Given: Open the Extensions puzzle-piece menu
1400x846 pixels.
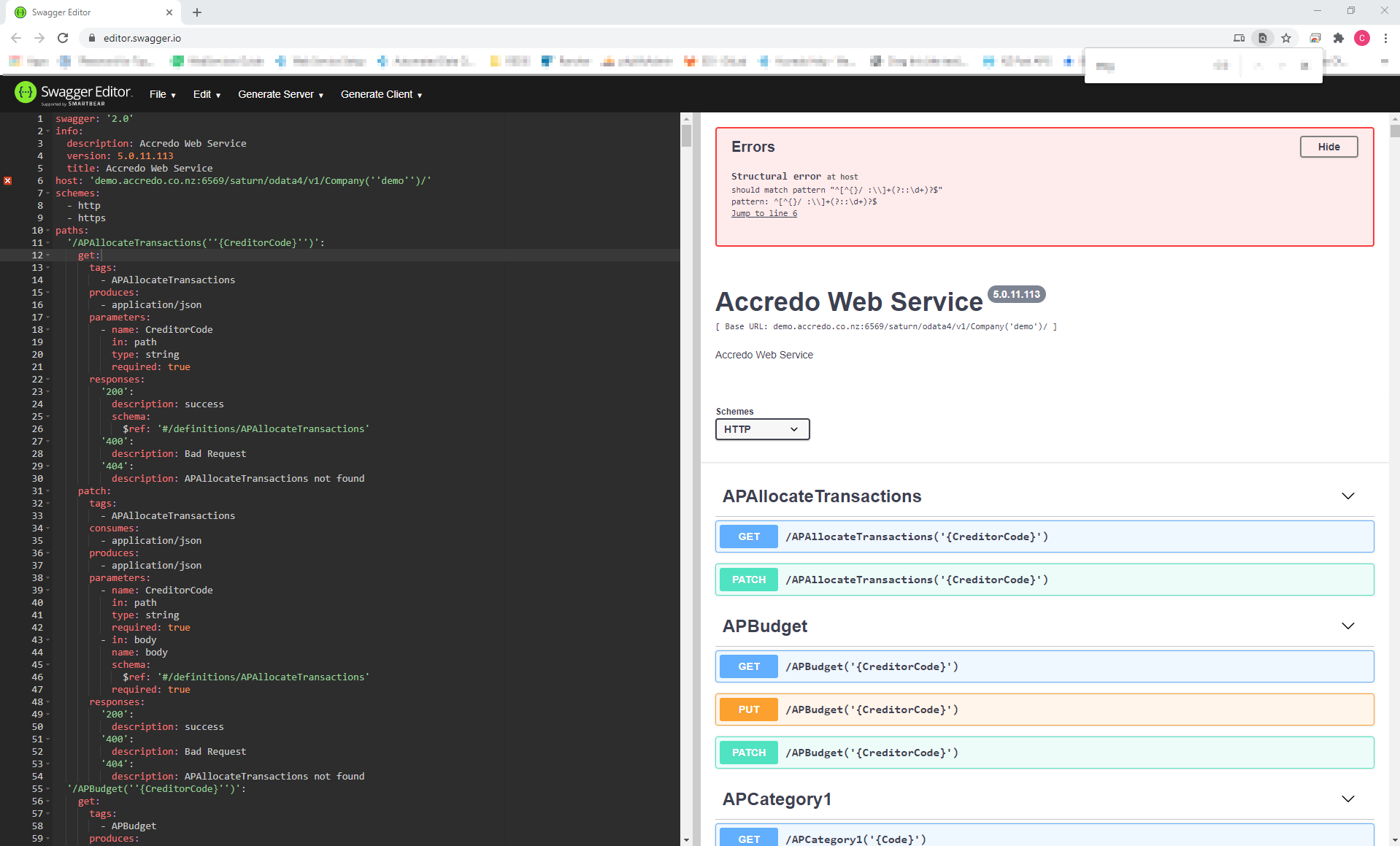Looking at the screenshot, I should pyautogui.click(x=1339, y=38).
